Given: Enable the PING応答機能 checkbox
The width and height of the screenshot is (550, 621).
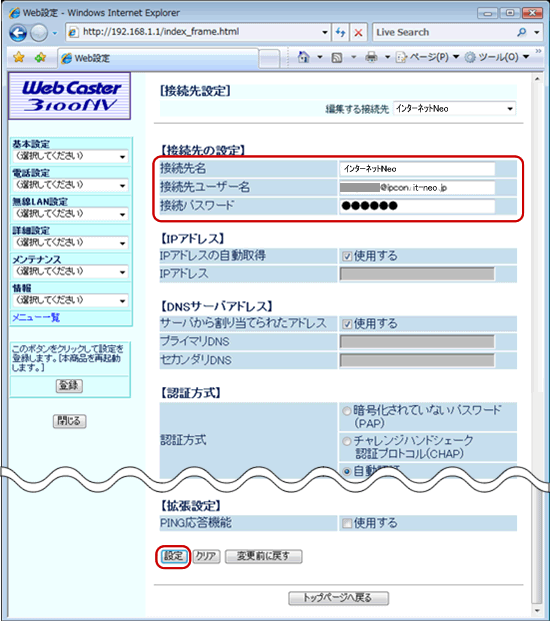Looking at the screenshot, I should [x=347, y=524].
